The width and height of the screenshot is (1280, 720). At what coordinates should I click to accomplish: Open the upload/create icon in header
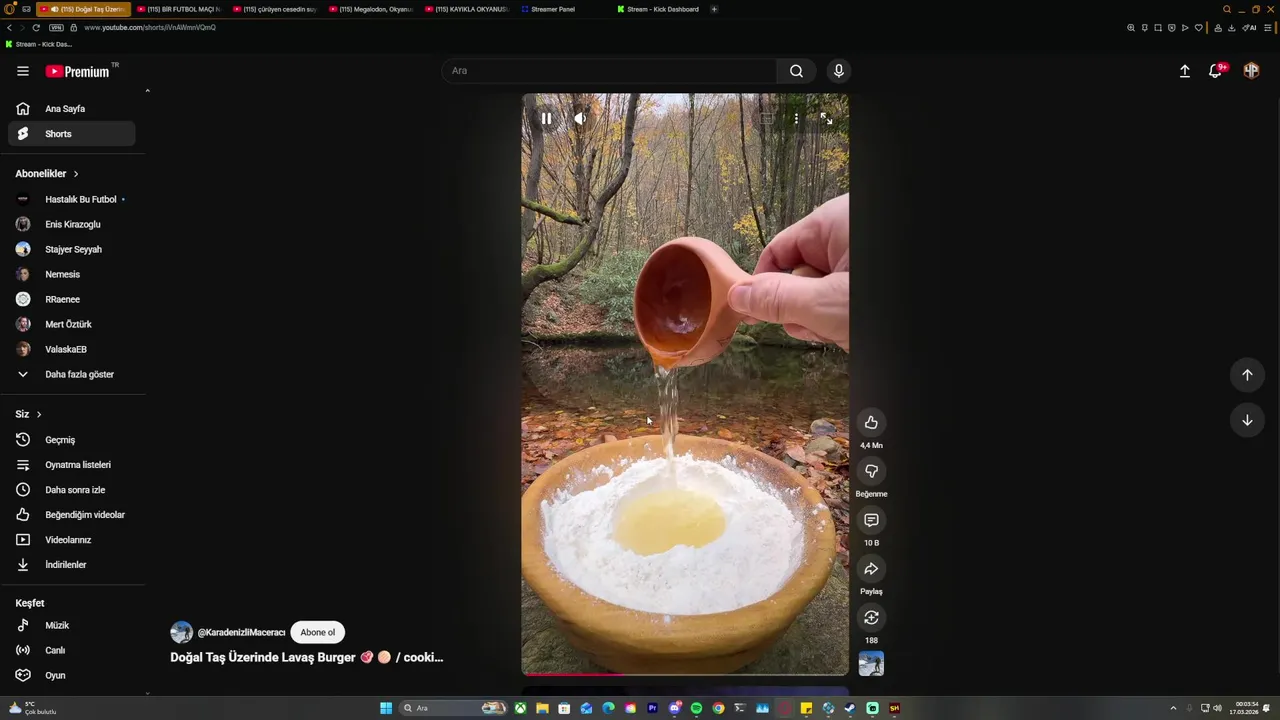[x=1185, y=71]
